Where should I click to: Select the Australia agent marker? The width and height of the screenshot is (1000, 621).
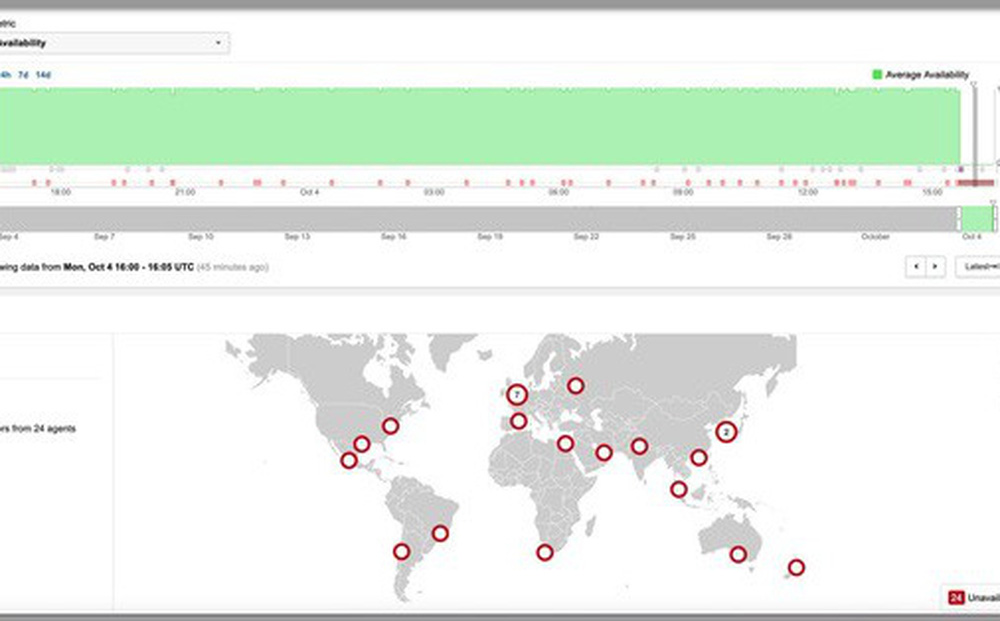coord(738,554)
